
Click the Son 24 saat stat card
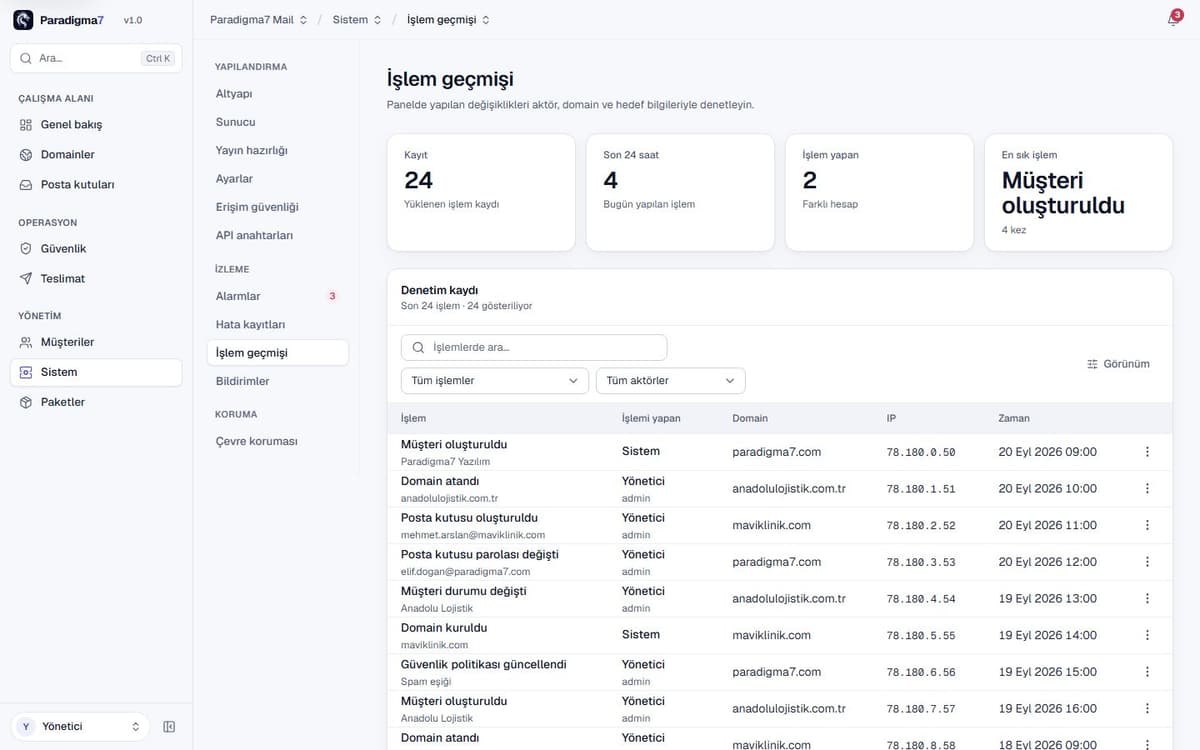(x=680, y=192)
